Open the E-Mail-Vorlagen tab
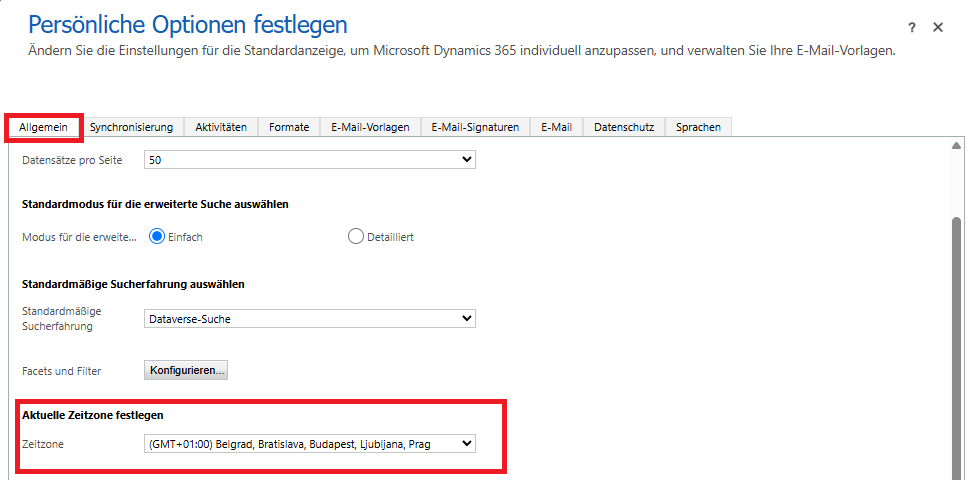 click(370, 127)
